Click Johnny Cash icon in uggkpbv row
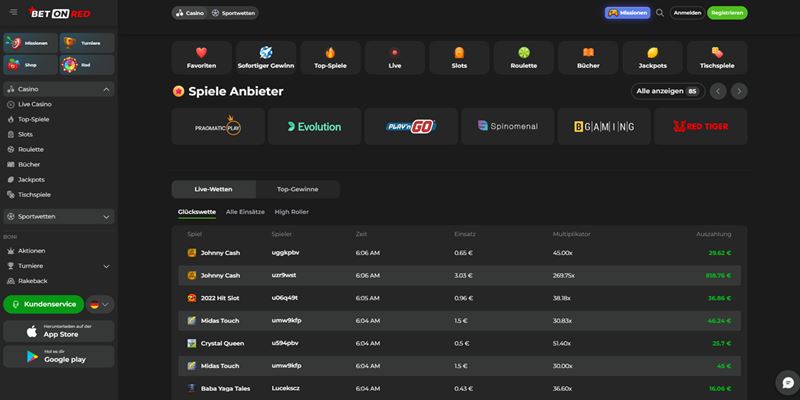Viewport: 800px width, 400px height. click(192, 253)
